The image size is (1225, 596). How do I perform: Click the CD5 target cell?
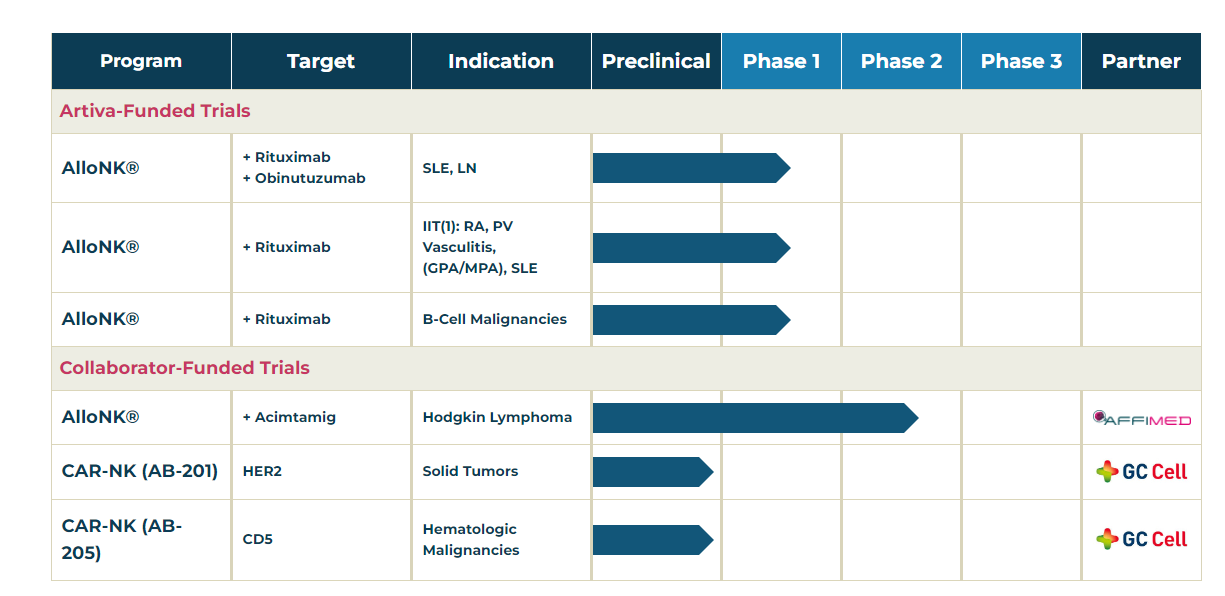click(x=258, y=539)
